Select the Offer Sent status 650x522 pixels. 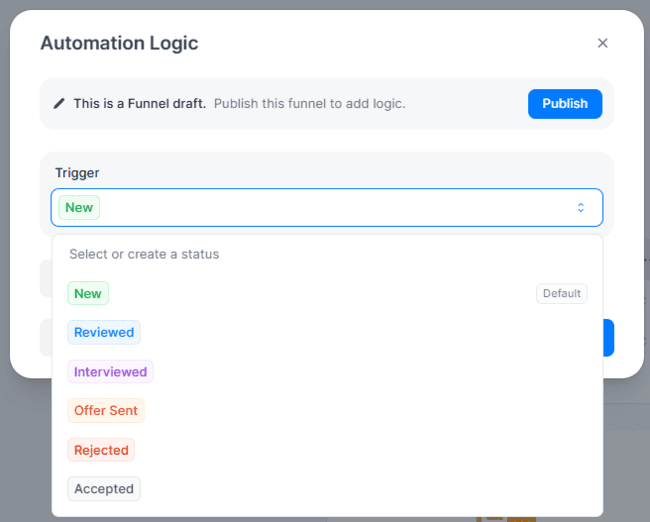click(x=106, y=410)
